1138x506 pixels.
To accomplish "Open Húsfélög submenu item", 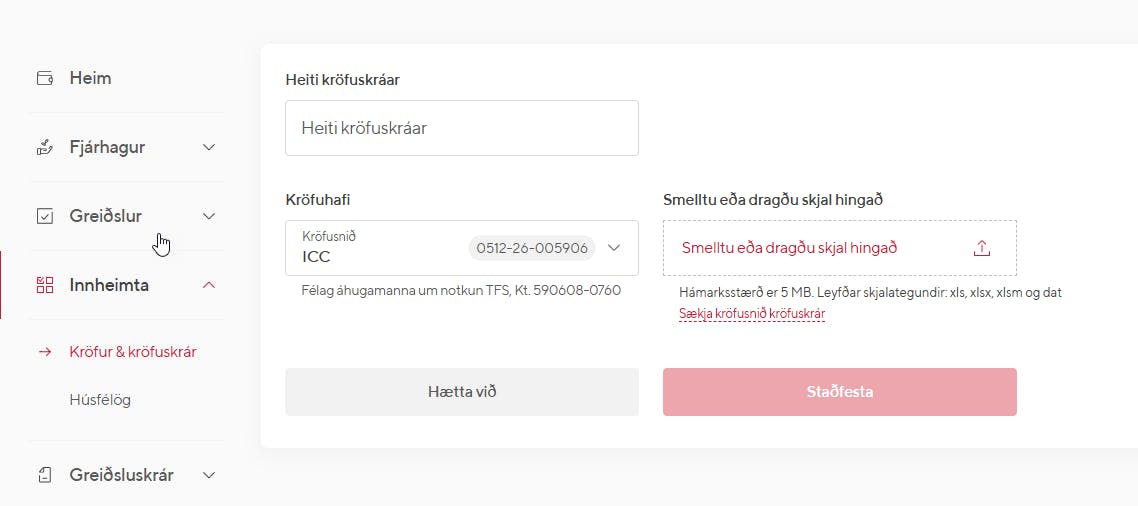I will pyautogui.click(x=100, y=400).
